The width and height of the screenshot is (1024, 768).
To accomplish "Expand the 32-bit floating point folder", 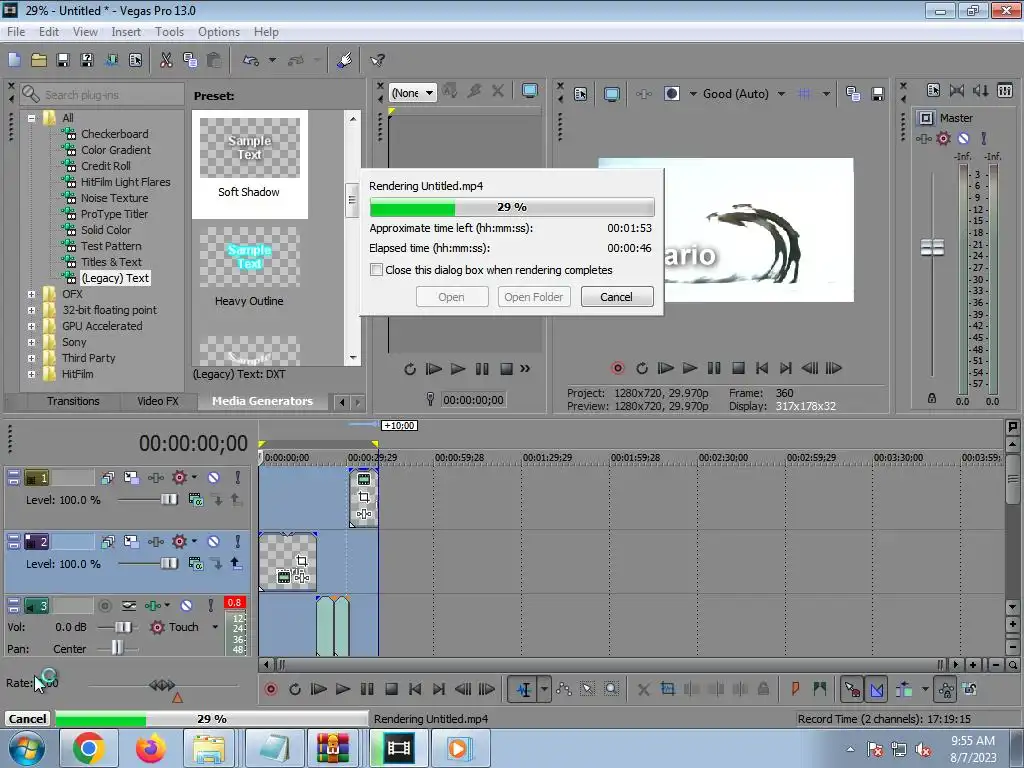I will 31,310.
